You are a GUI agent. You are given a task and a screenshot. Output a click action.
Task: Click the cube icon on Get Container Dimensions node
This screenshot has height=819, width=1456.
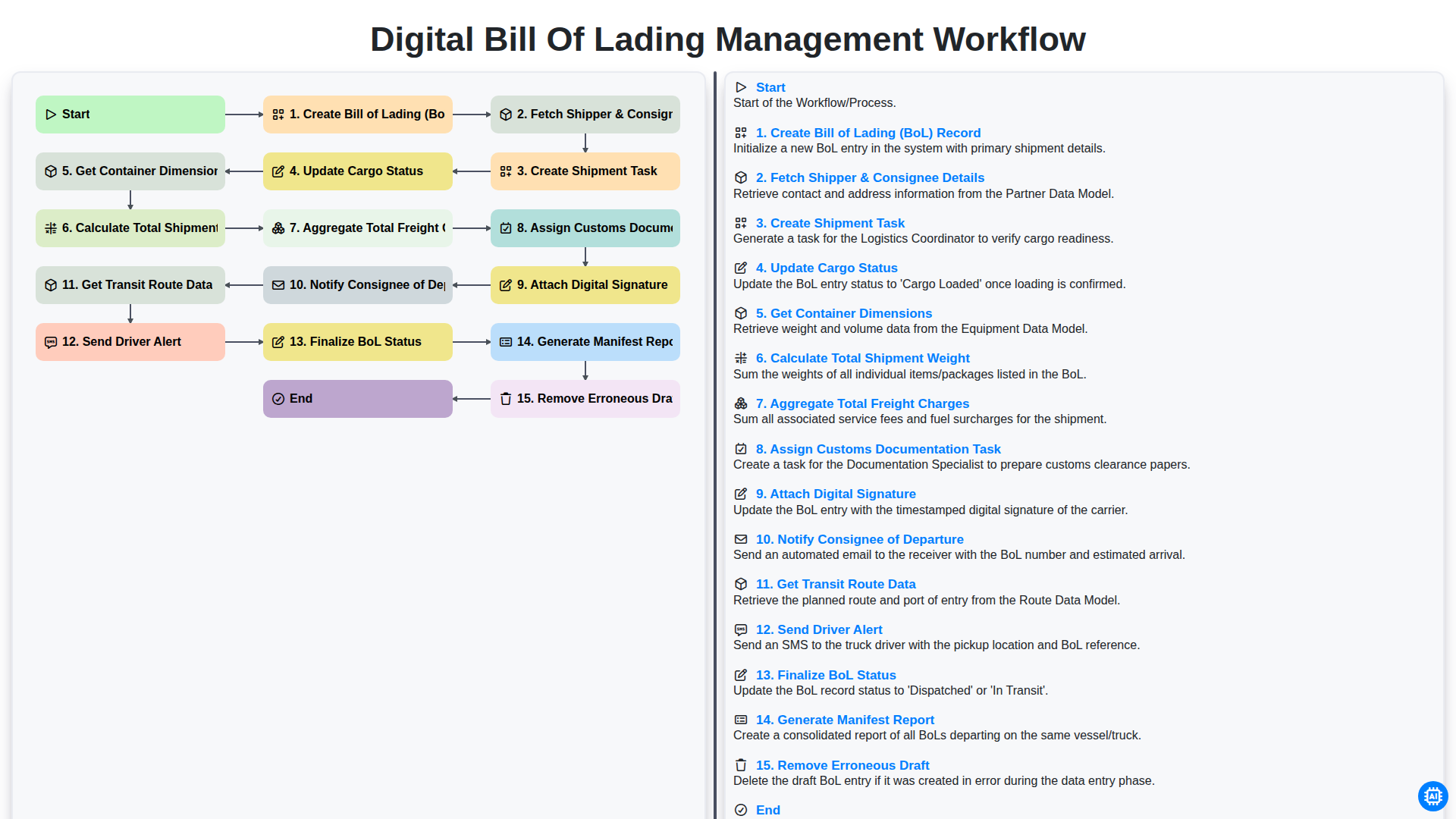(x=51, y=171)
